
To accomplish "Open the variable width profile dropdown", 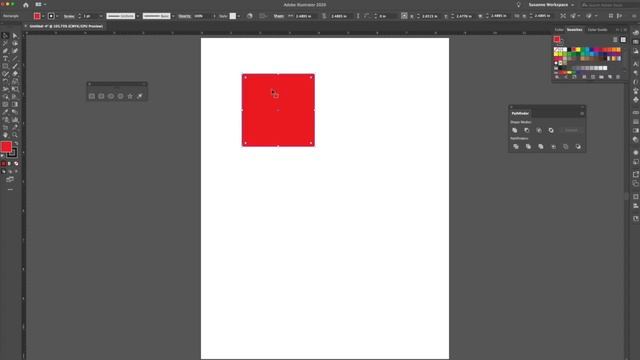I will (x=138, y=16).
